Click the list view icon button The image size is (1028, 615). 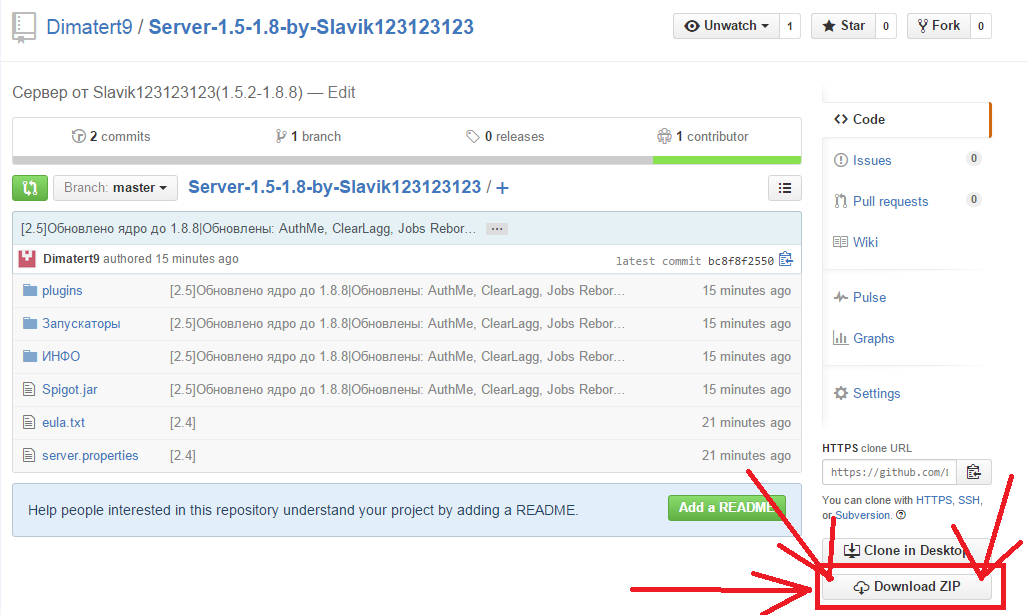point(785,188)
